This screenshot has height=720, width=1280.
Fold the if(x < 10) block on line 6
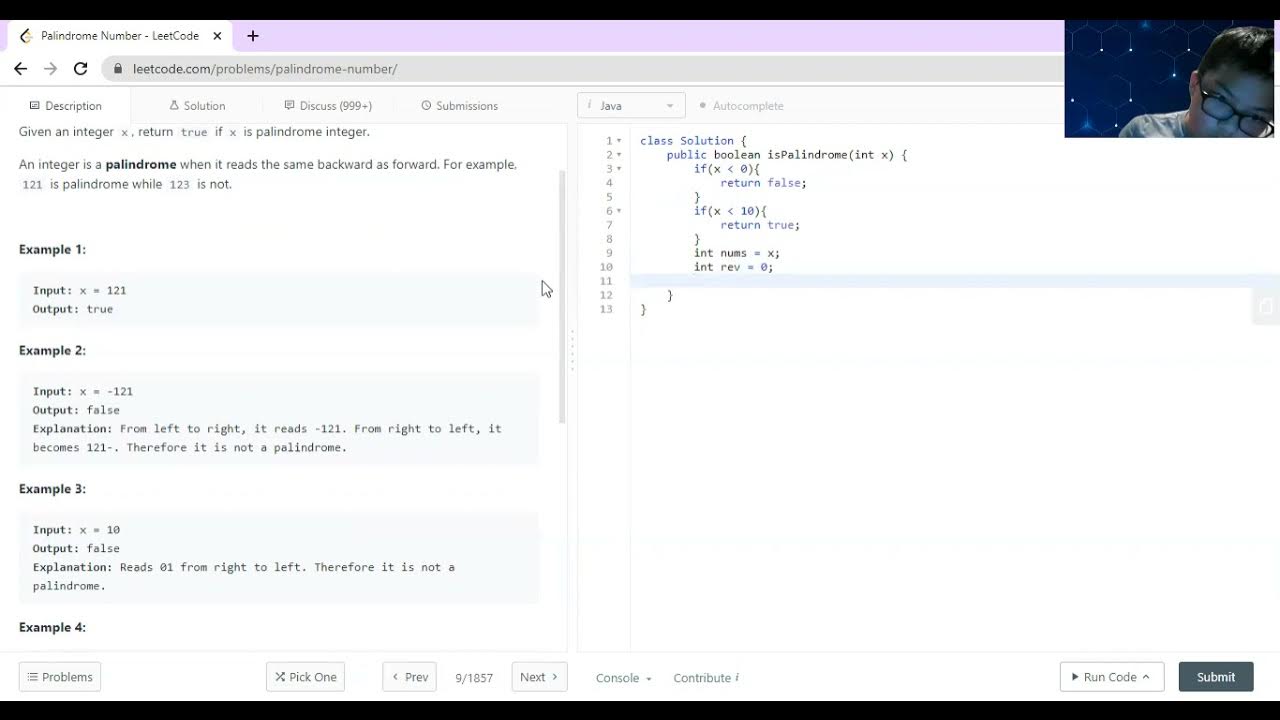(x=619, y=211)
